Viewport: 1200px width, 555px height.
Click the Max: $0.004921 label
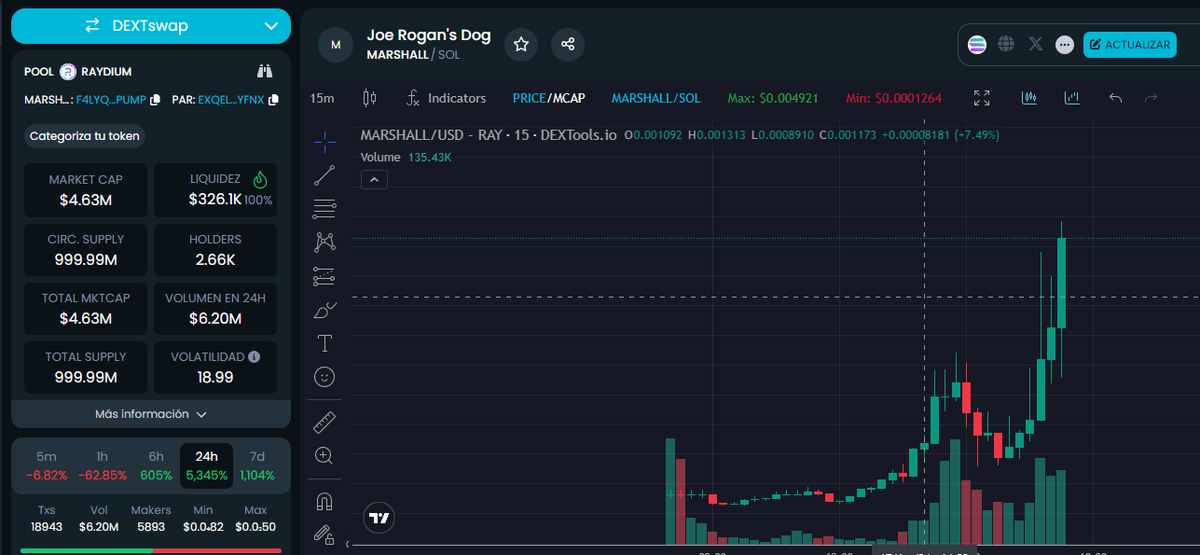(x=773, y=98)
